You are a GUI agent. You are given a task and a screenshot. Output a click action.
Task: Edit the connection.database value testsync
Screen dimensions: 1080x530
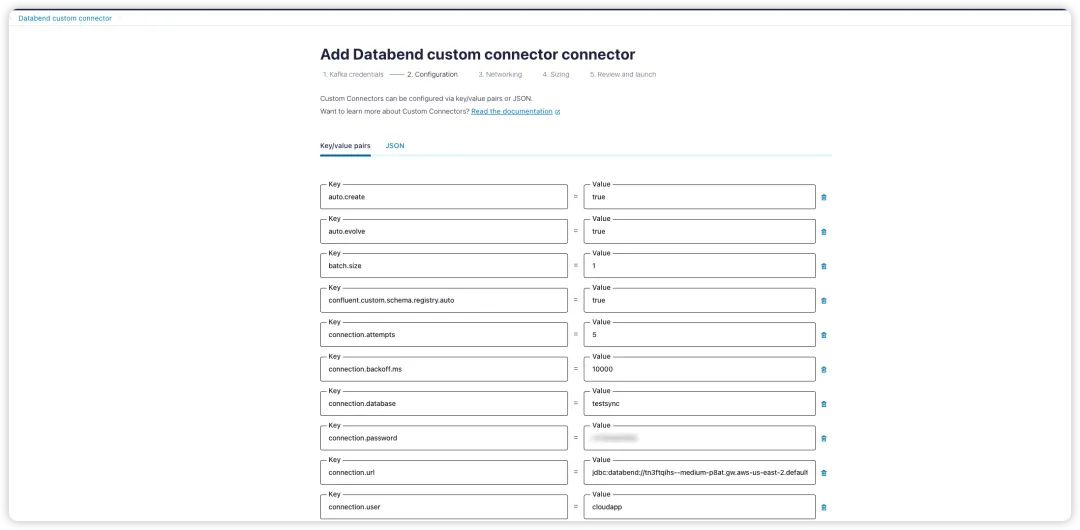(700, 403)
